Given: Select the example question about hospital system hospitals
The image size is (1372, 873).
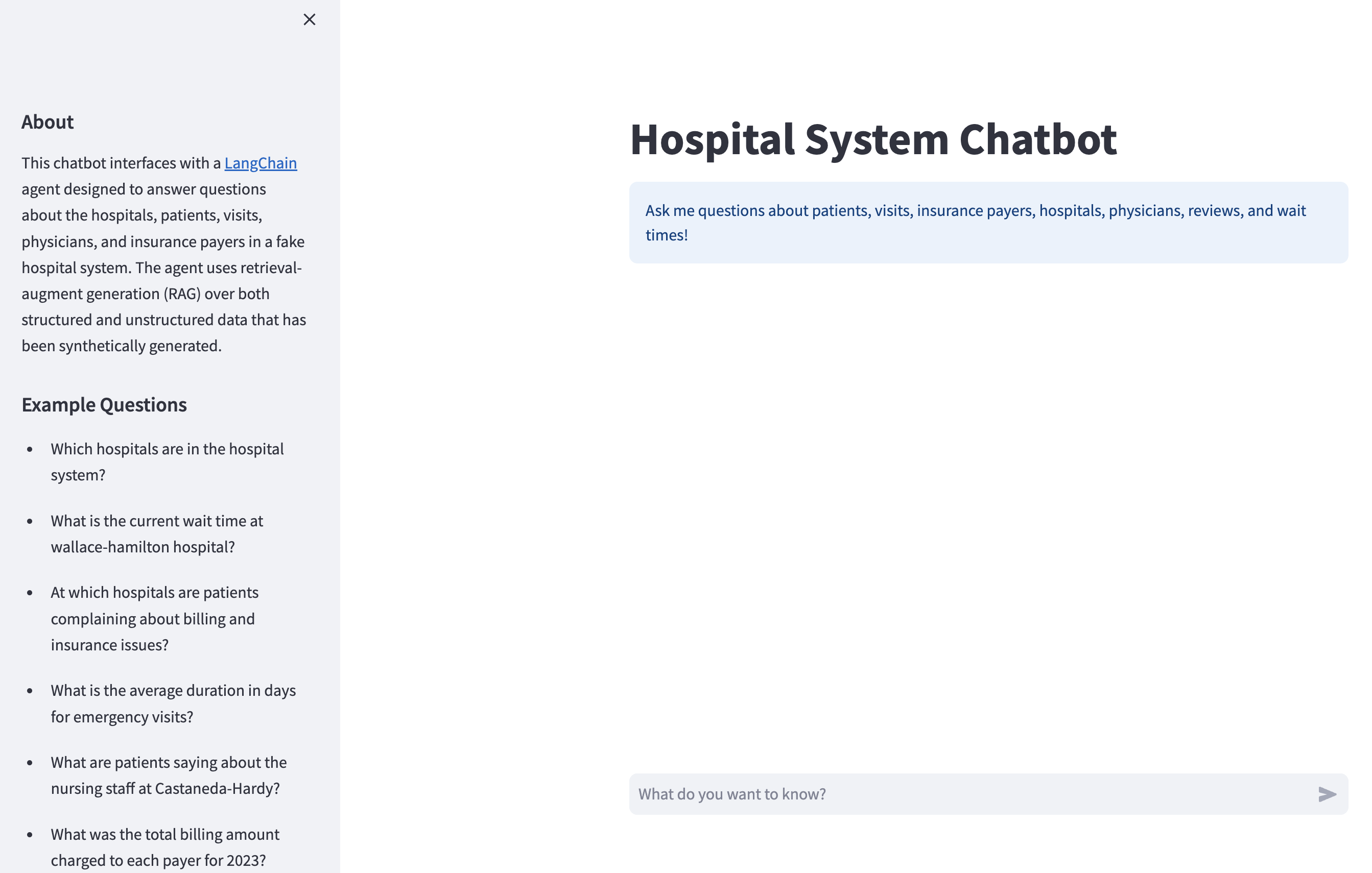Looking at the screenshot, I should tap(167, 462).
